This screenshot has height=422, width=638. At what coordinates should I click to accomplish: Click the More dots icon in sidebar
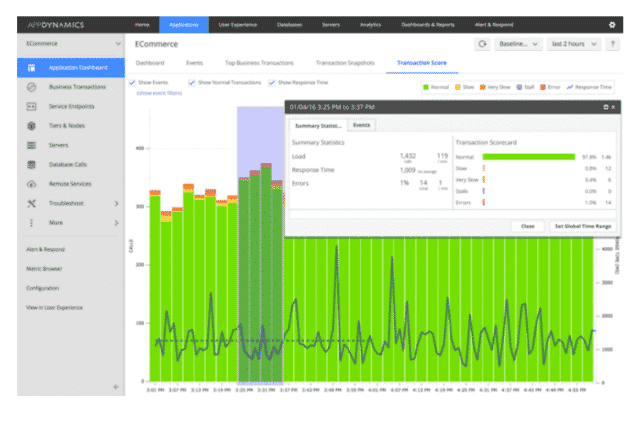point(31,223)
